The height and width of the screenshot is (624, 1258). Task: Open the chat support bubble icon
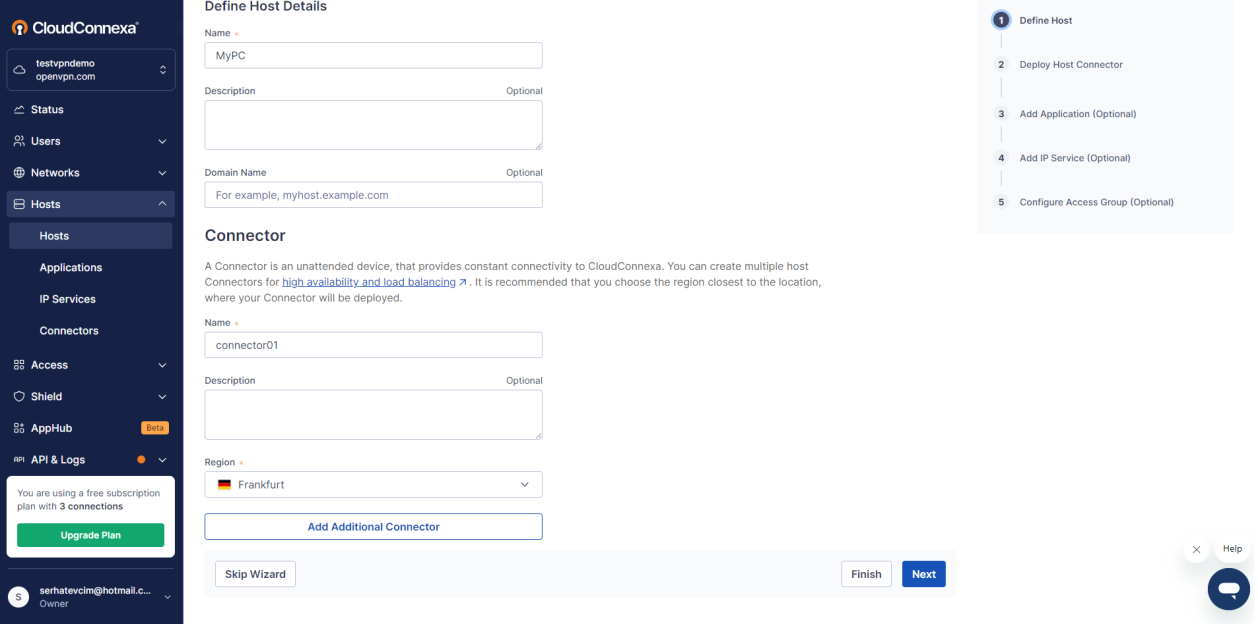(1228, 588)
